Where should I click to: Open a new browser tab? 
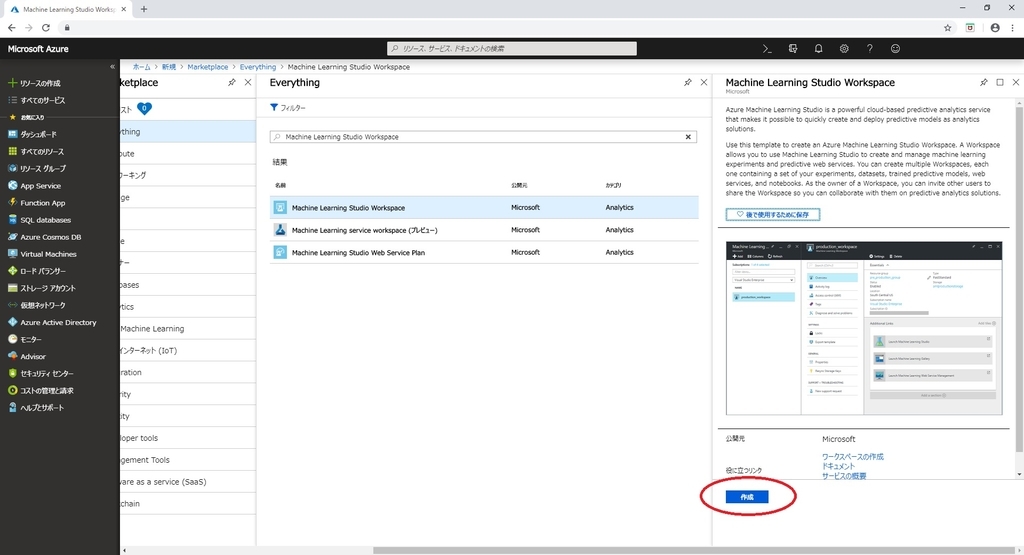coord(144,9)
